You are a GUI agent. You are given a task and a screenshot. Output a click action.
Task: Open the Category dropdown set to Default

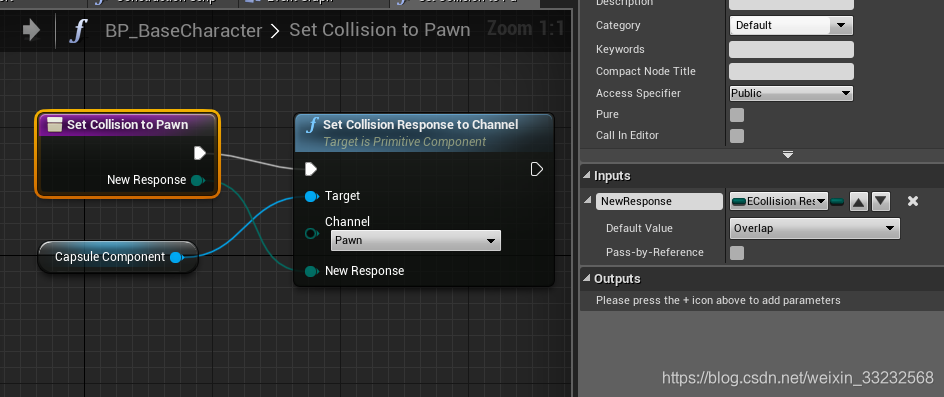coord(791,25)
